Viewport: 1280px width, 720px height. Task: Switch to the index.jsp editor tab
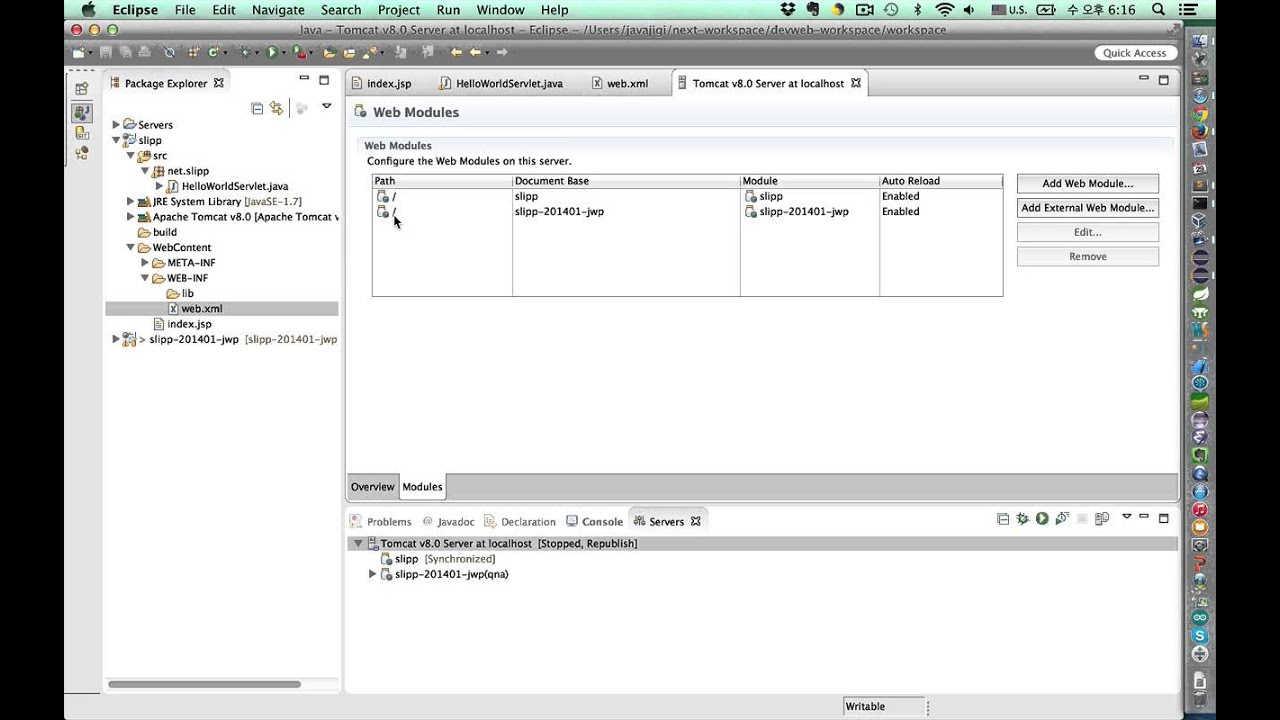(x=388, y=83)
